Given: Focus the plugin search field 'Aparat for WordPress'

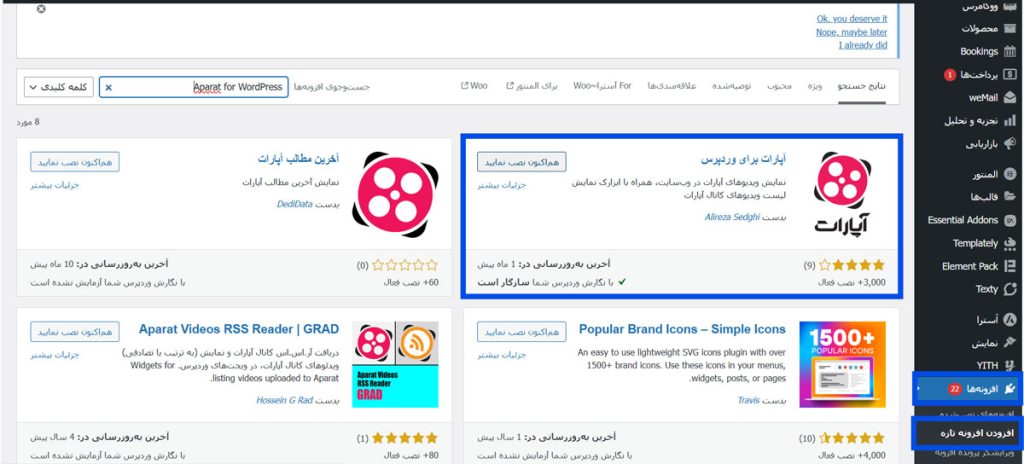Looking at the screenshot, I should pyautogui.click(x=193, y=87).
